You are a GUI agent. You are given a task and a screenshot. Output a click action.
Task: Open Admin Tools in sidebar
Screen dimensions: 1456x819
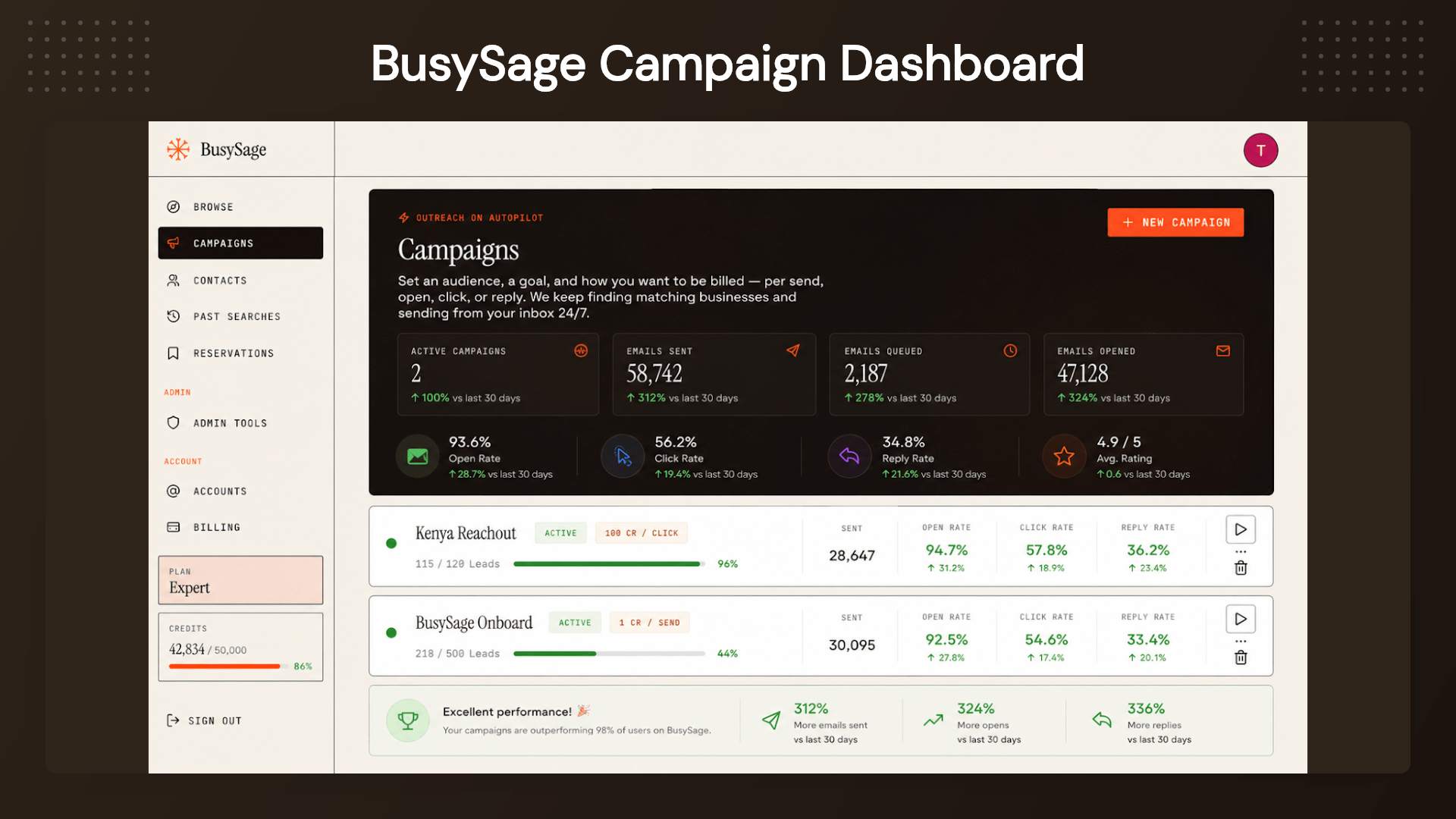coord(240,422)
